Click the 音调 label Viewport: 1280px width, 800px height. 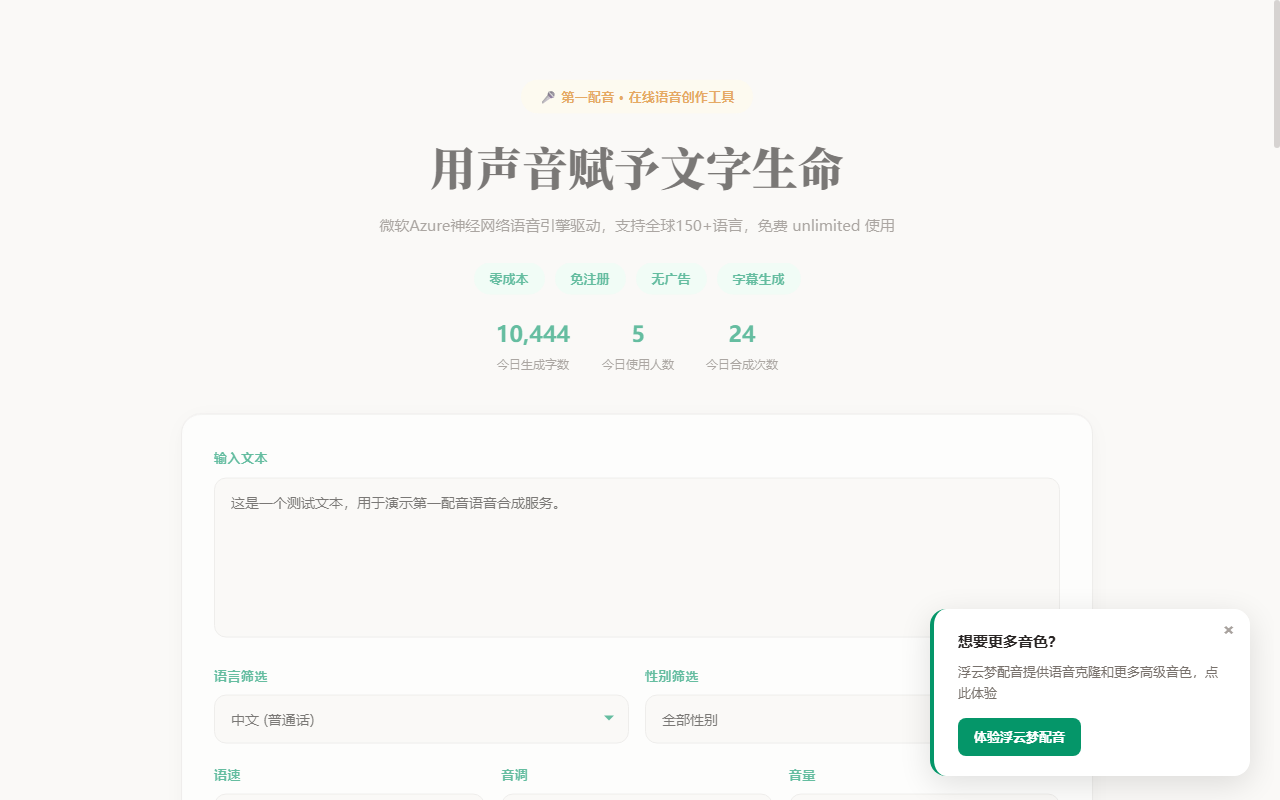[514, 775]
